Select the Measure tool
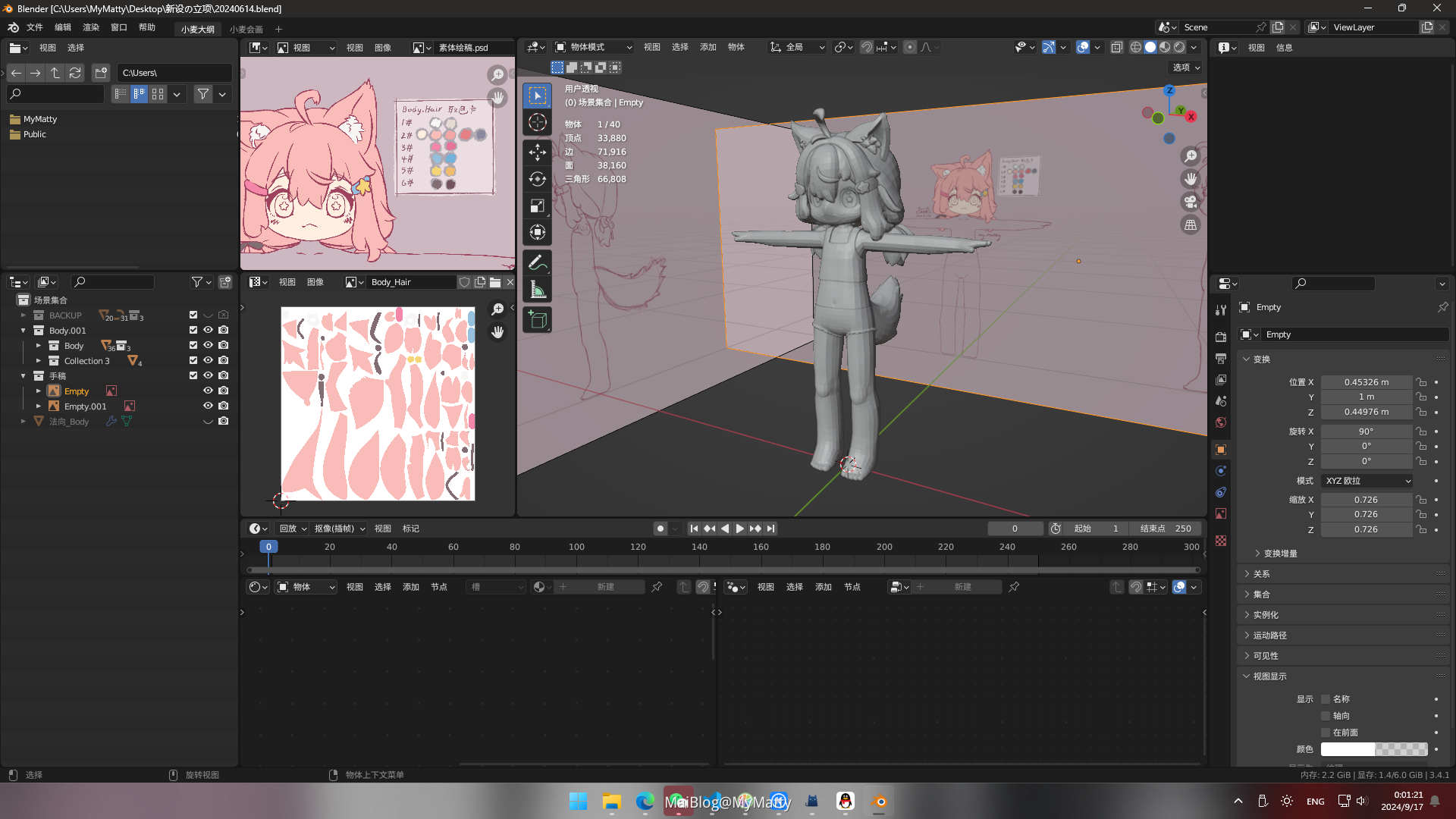1456x819 pixels. 538,290
